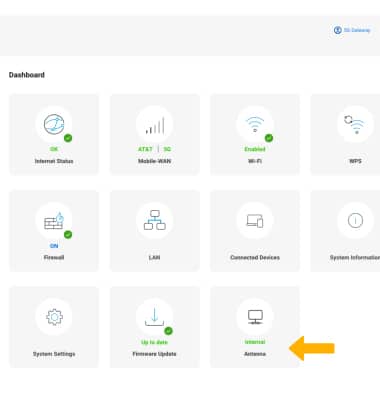Image resolution: width=380 pixels, height=400 pixels.
Task: Click the AT&T carrier text
Action: (x=145, y=149)
